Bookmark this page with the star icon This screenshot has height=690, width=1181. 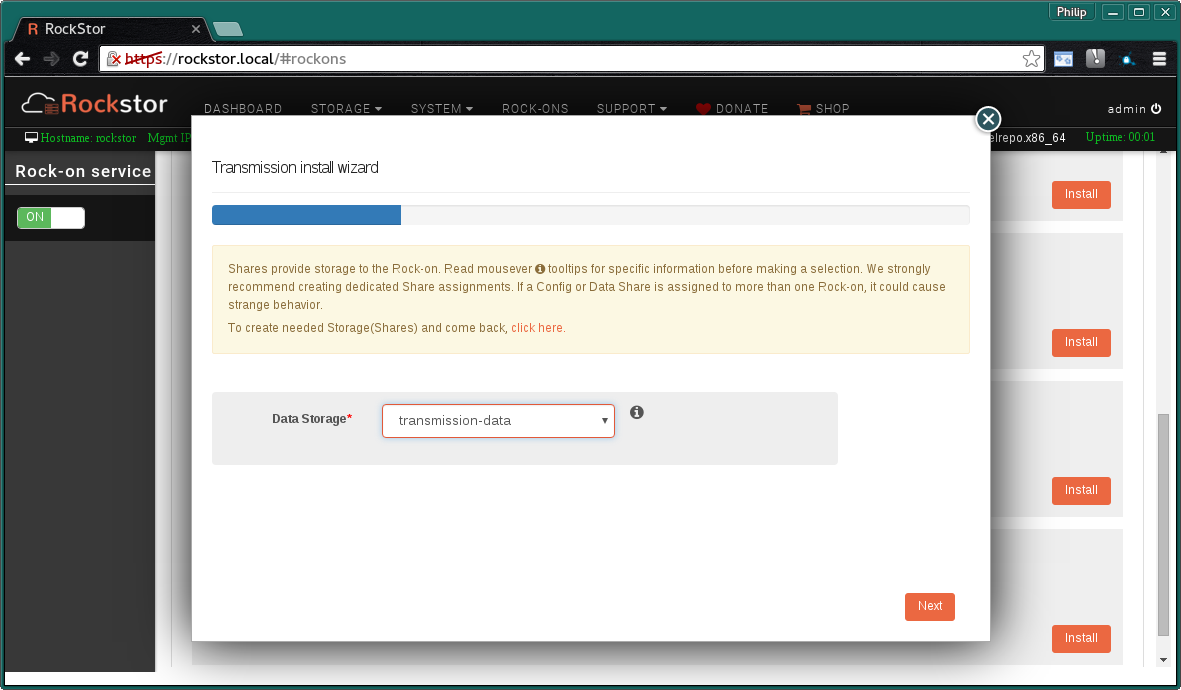pyautogui.click(x=1031, y=59)
